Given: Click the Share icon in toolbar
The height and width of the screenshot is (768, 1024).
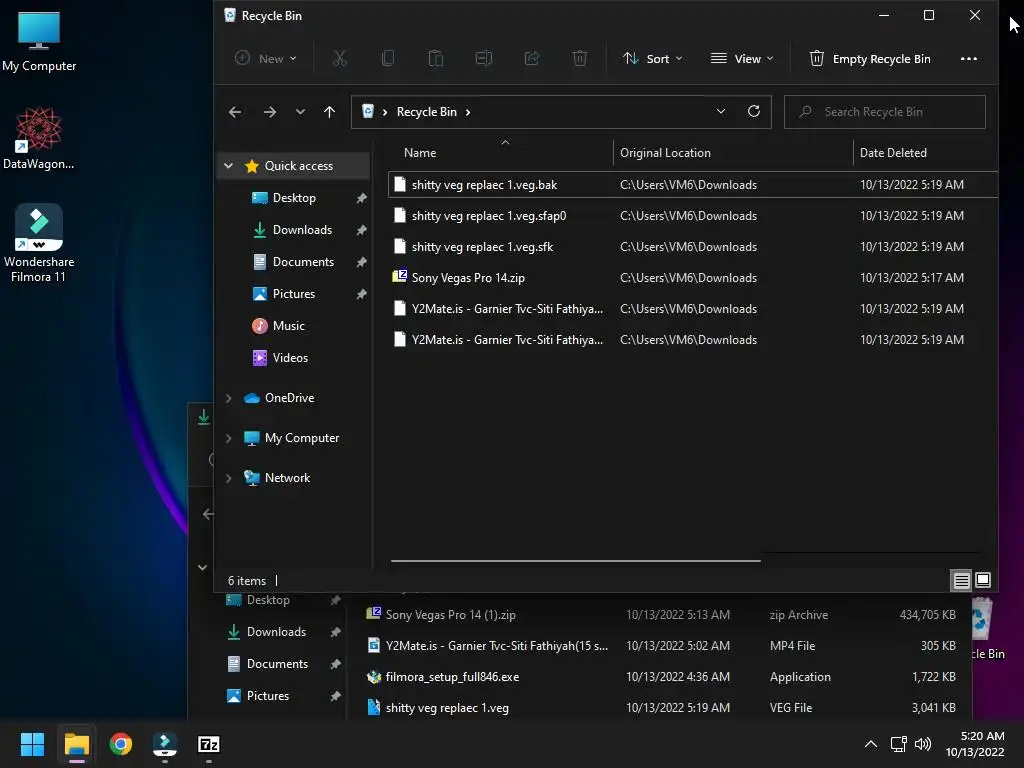Looking at the screenshot, I should click(x=532, y=59).
